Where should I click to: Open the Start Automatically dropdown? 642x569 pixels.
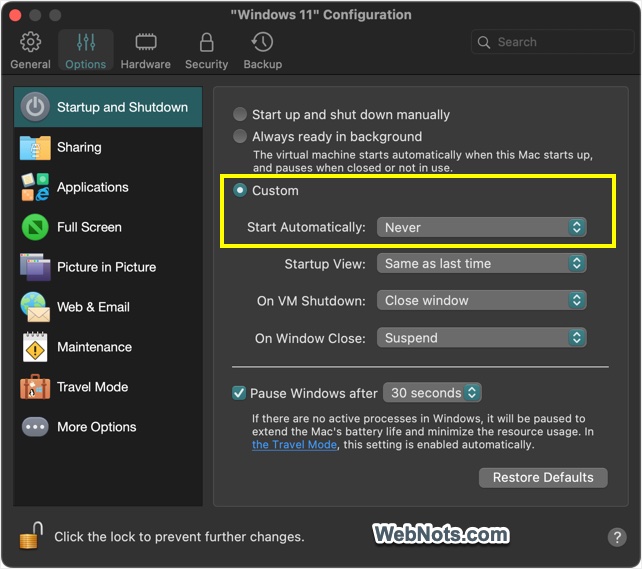coord(482,227)
